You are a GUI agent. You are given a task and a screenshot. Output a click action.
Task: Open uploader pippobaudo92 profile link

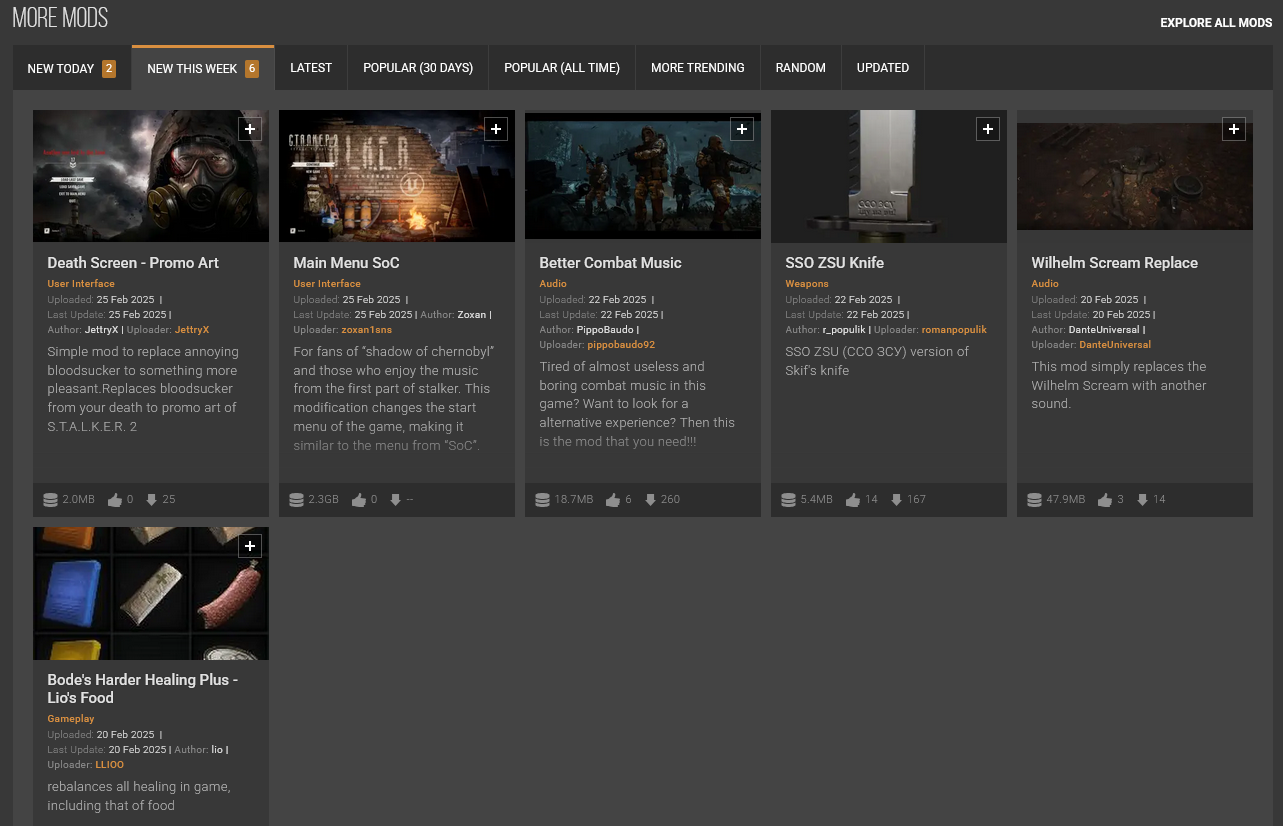(x=621, y=344)
